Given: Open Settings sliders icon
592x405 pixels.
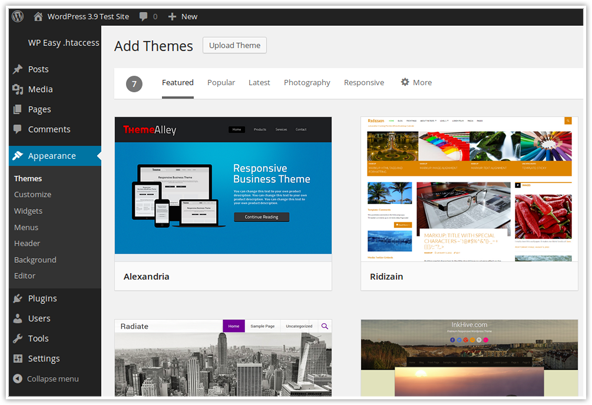Looking at the screenshot, I should click(x=17, y=359).
